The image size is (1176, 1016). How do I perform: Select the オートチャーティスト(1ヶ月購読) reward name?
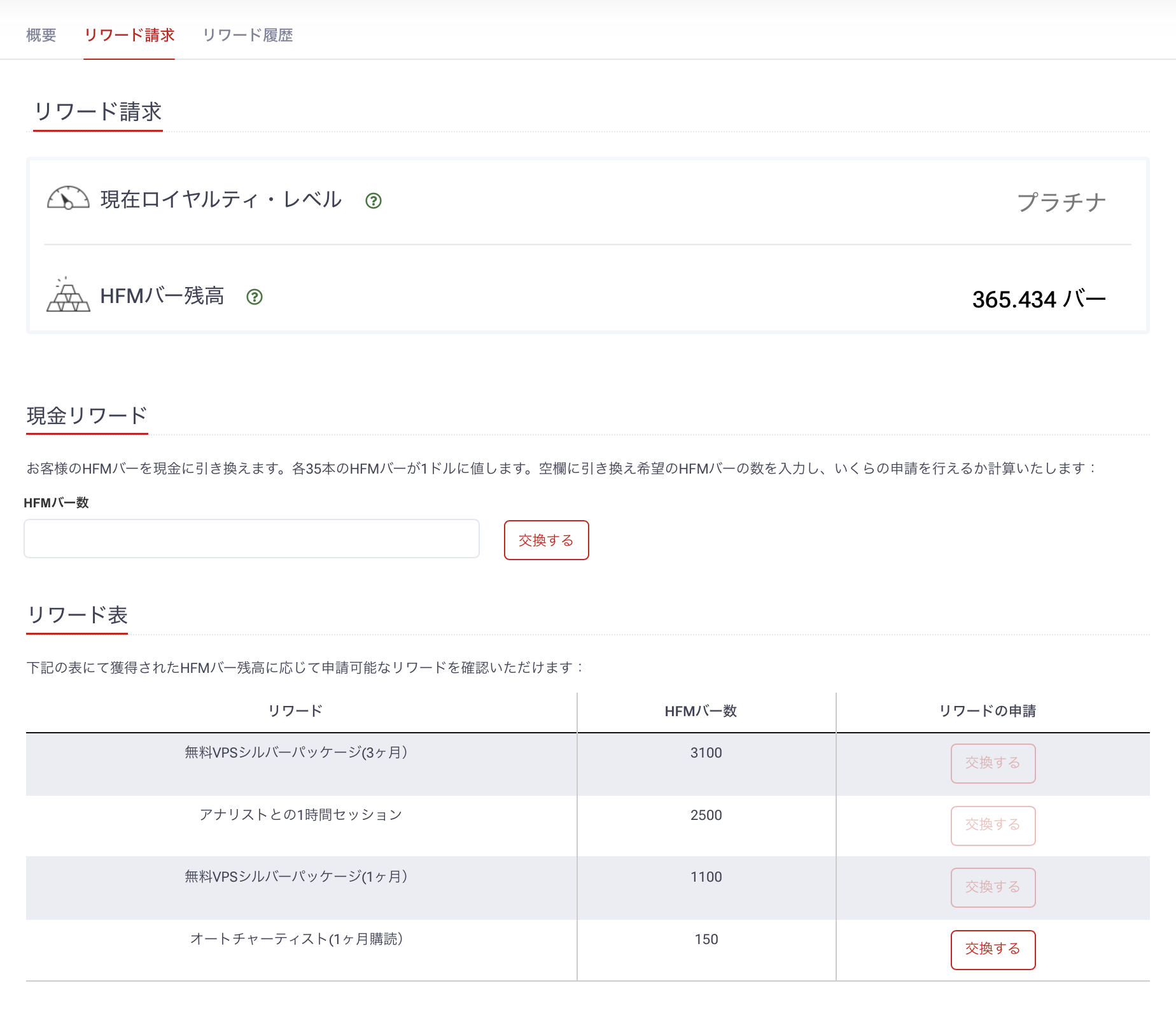pos(296,939)
